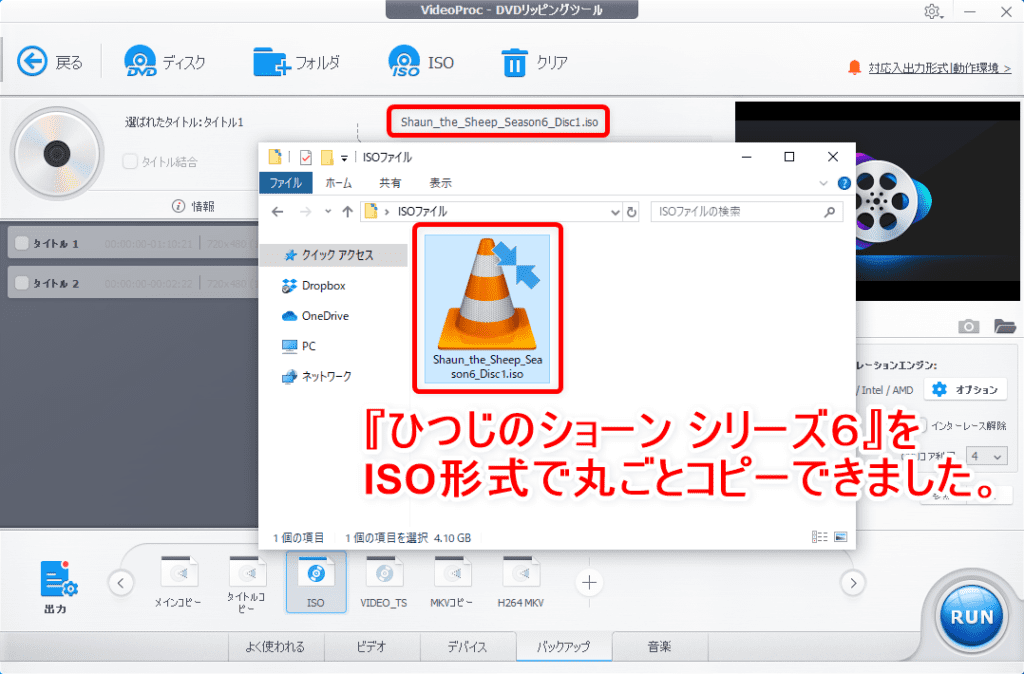
Task: Expand the Explorer ribbon chevron
Action: (823, 183)
